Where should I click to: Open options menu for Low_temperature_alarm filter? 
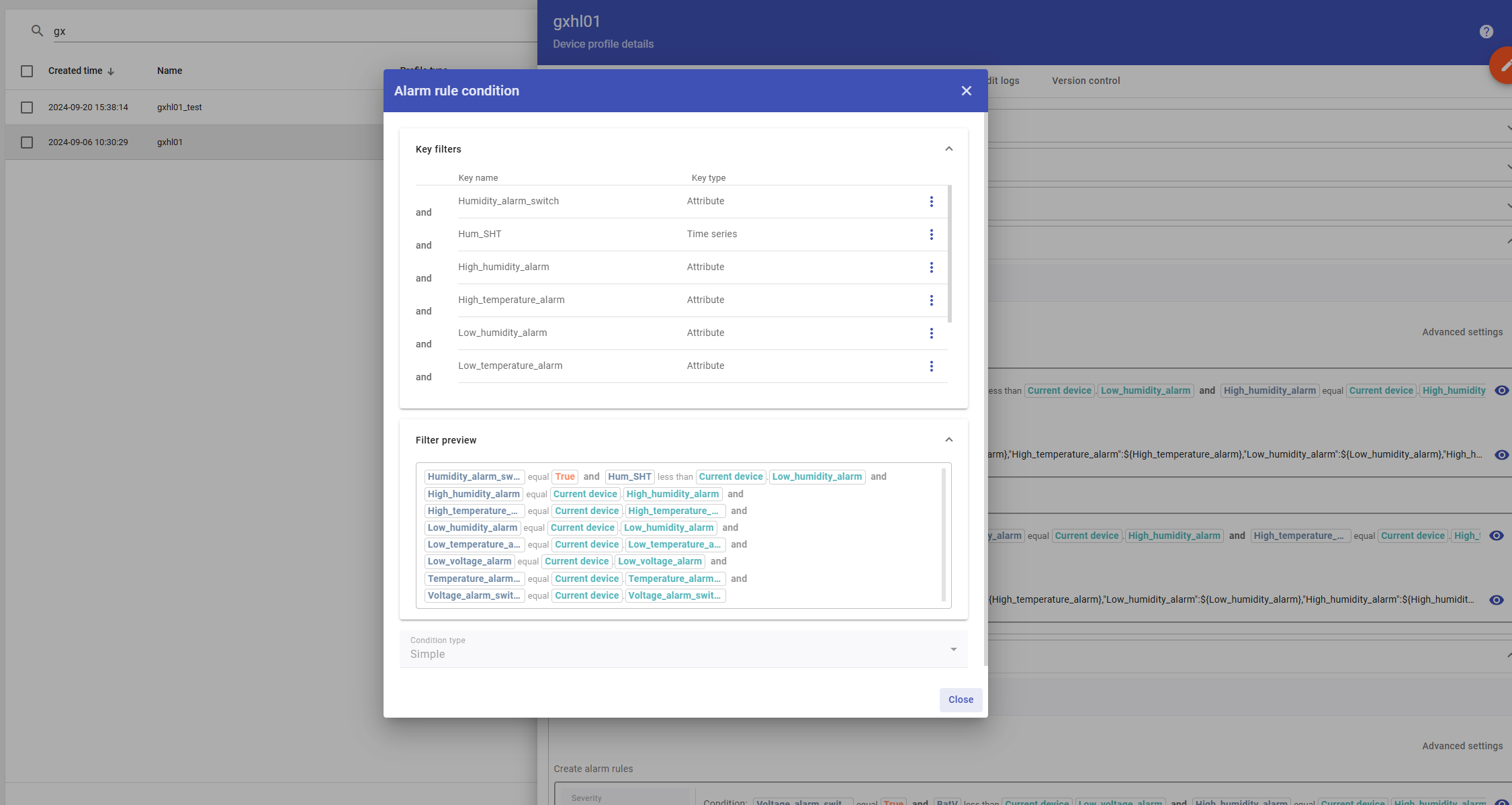[x=931, y=366]
